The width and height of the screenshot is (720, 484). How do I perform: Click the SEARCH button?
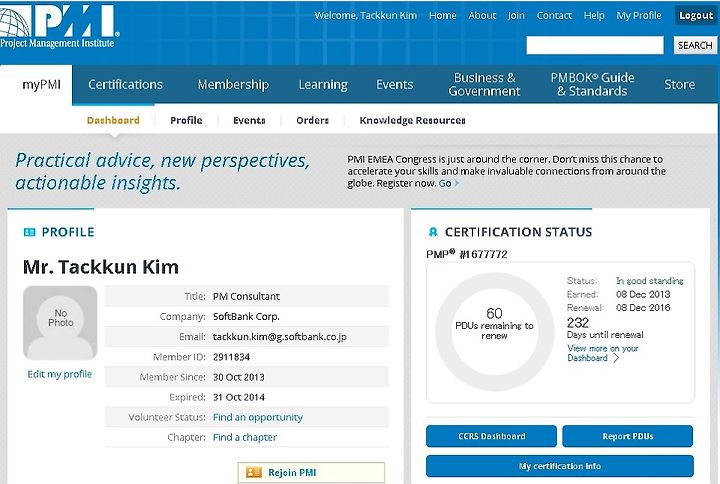point(695,45)
